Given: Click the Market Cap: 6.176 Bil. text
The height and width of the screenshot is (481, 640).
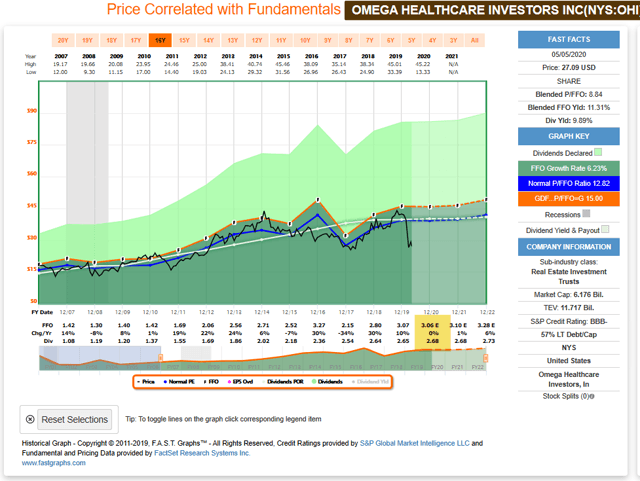Looking at the screenshot, I should click(569, 295).
